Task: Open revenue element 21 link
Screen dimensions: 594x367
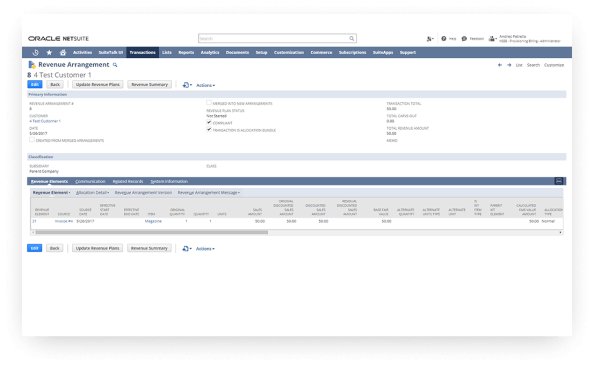Action: click(34, 221)
